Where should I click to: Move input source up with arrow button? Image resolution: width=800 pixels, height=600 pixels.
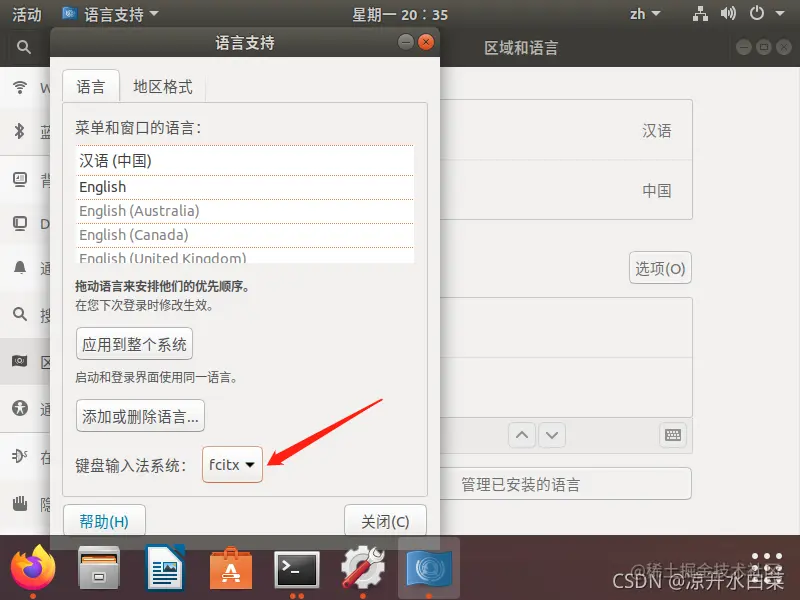click(522, 435)
